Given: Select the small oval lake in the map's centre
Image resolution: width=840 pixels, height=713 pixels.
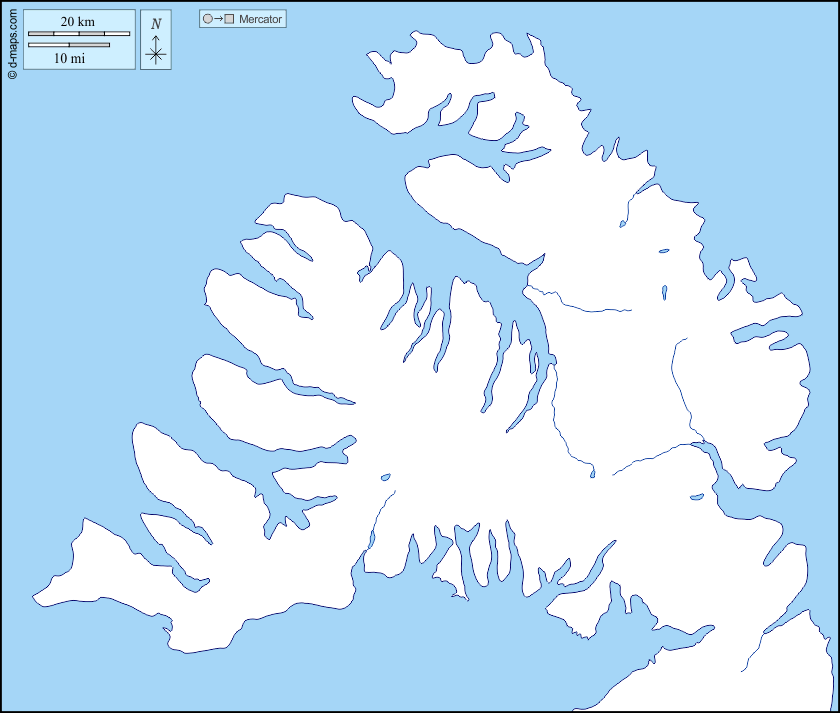Looking at the screenshot, I should pos(385,477).
